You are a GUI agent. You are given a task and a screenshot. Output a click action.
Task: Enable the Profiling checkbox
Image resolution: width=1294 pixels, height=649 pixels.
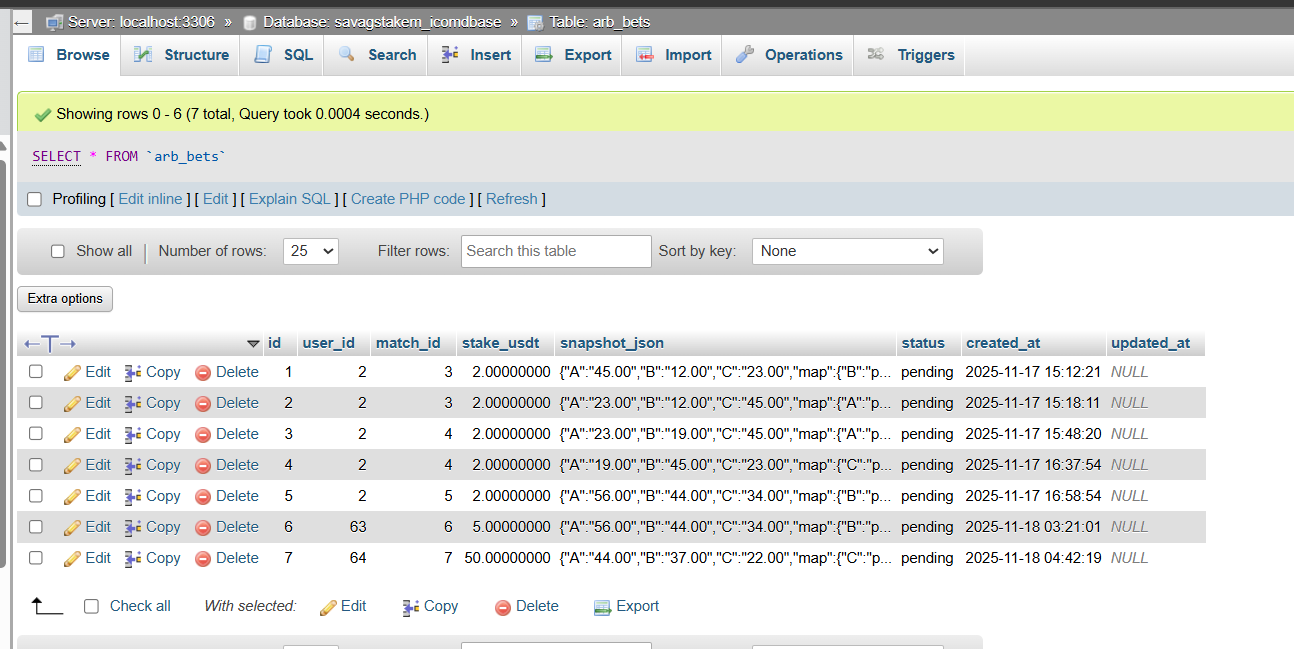coord(35,199)
